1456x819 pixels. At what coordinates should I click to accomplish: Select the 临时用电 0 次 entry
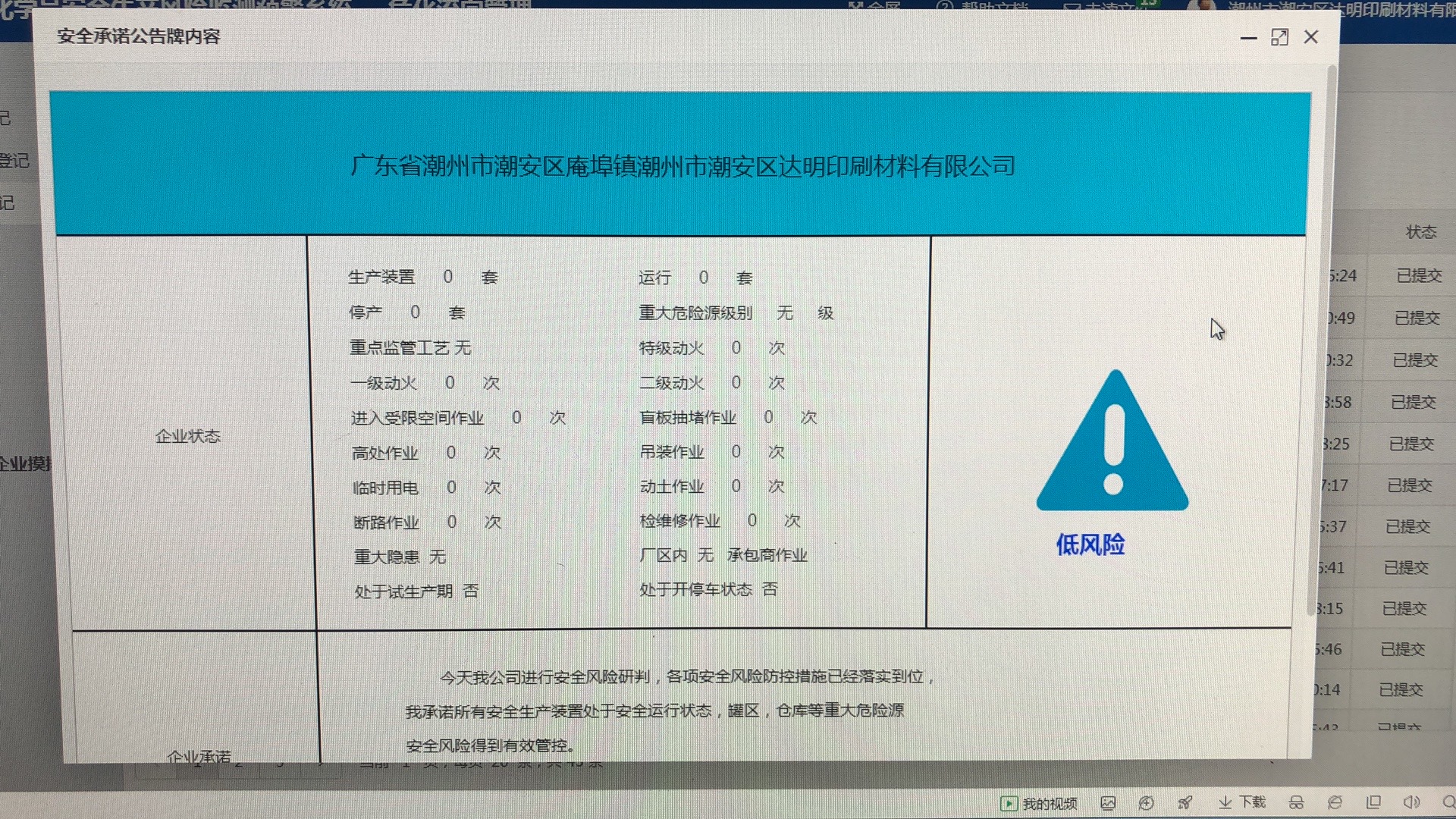[427, 488]
